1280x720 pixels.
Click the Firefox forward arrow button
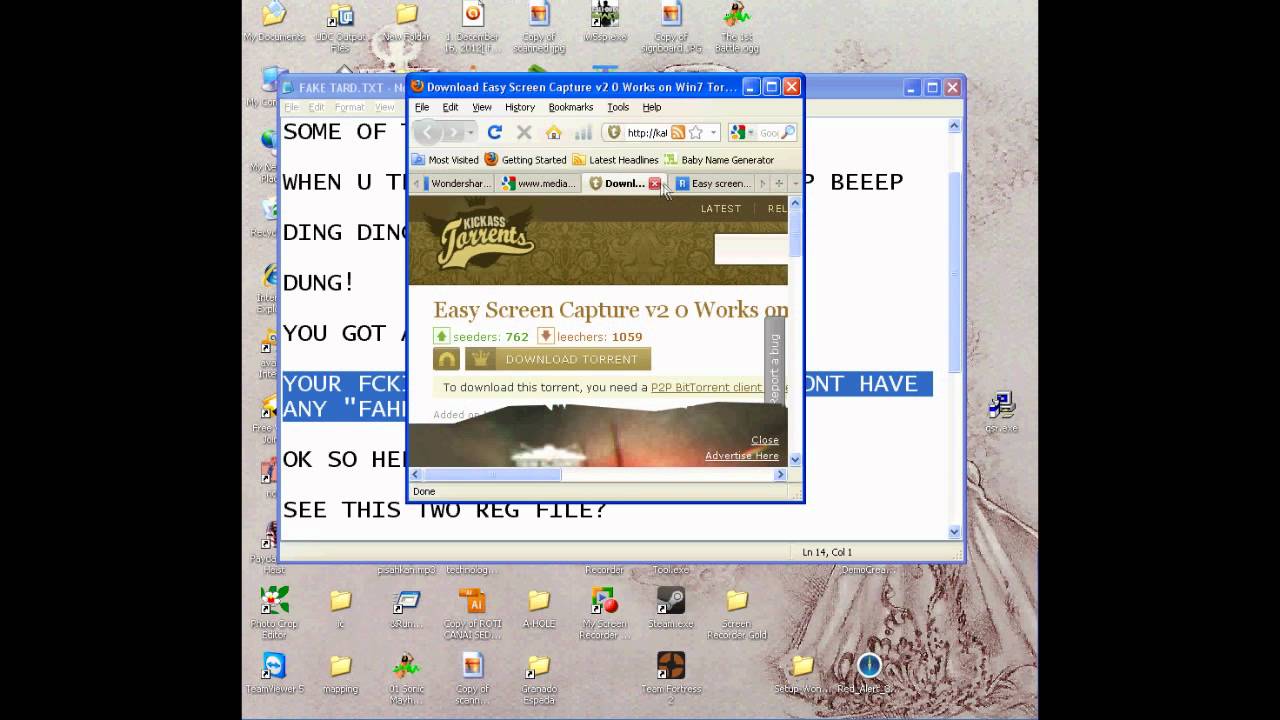(x=454, y=132)
